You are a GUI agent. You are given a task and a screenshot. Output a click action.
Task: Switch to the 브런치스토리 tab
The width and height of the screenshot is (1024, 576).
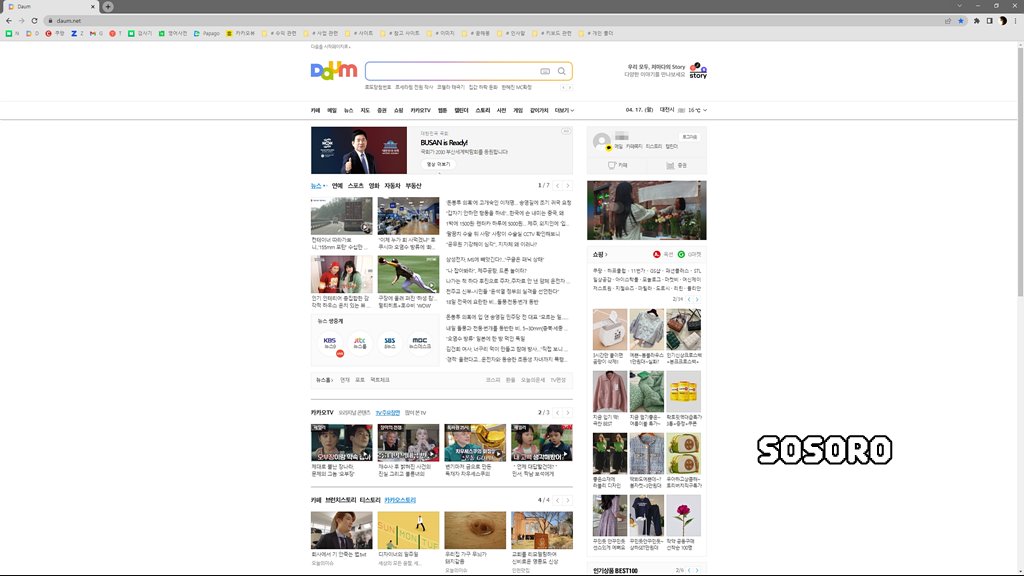341,500
